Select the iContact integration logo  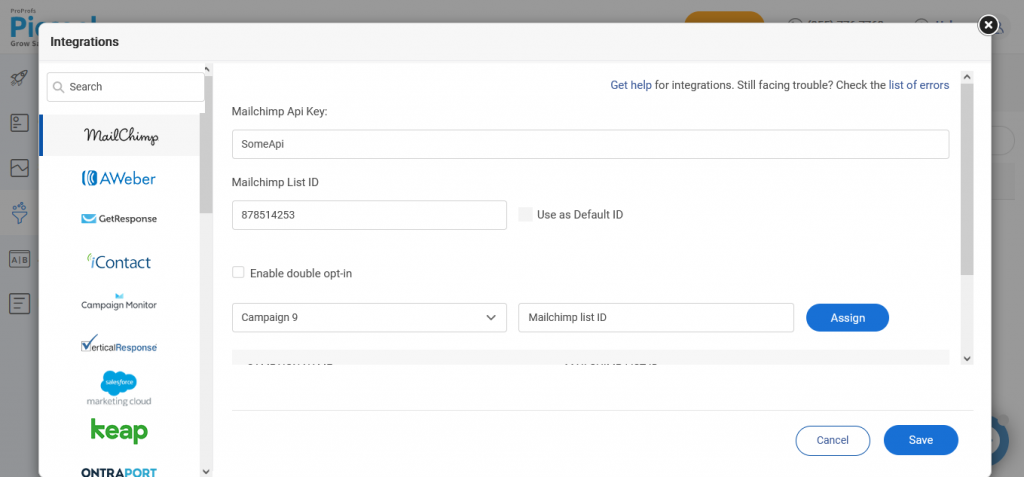point(119,261)
